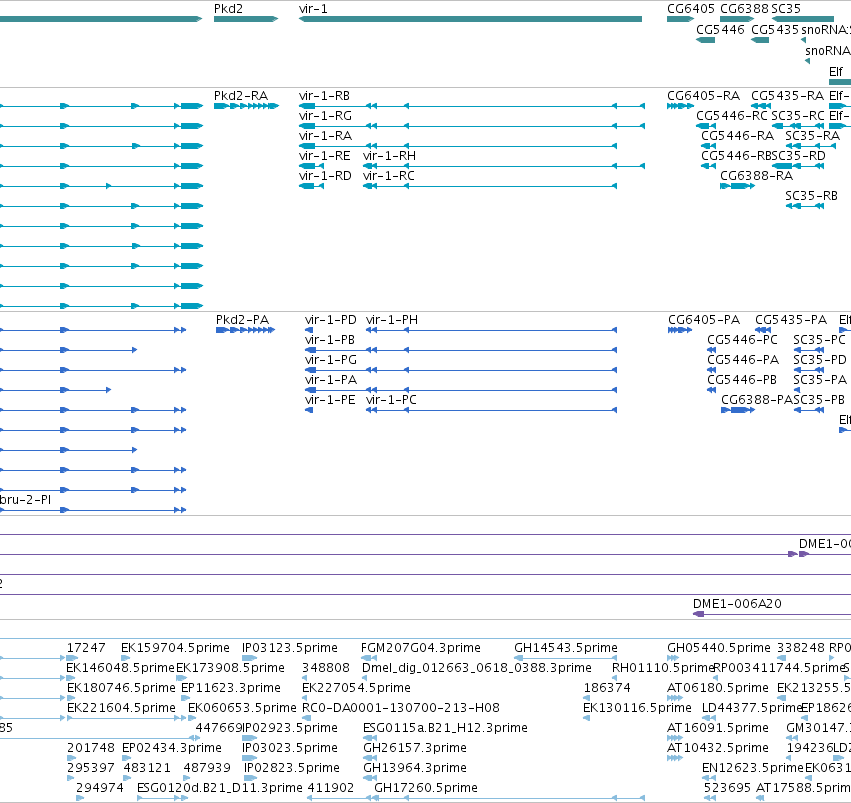The image size is (851, 803).
Task: Select transcript vir-1-RE
Action: 325,156
